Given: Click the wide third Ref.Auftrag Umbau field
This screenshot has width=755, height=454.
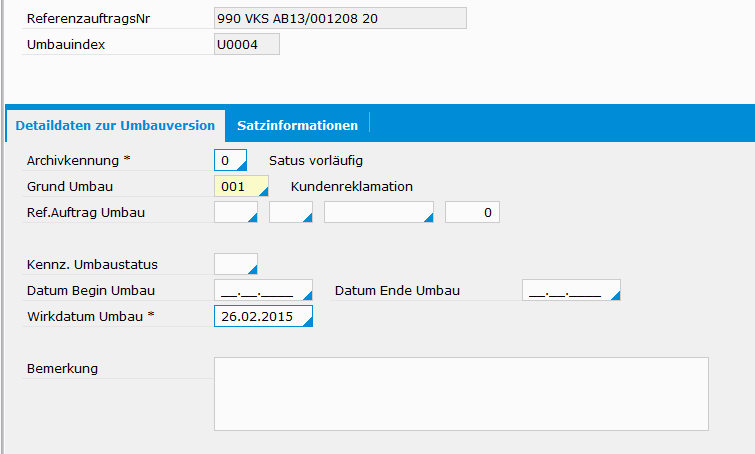Looking at the screenshot, I should (378, 212).
